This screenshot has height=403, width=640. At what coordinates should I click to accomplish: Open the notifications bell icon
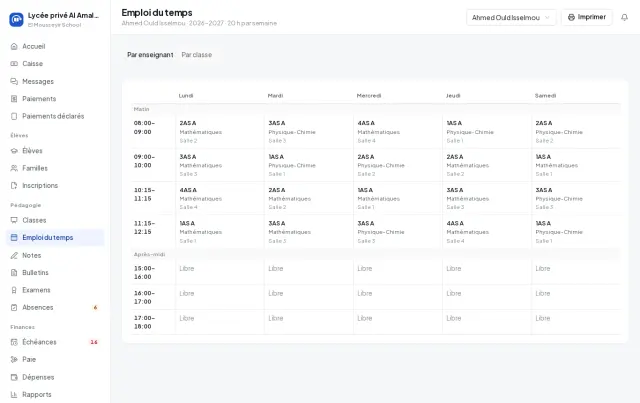pyautogui.click(x=624, y=17)
